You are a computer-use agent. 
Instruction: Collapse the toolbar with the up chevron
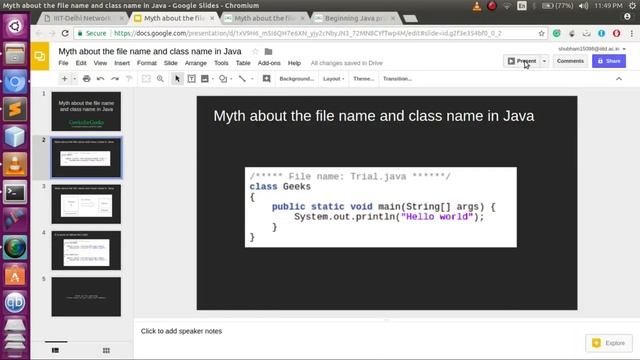pos(619,79)
